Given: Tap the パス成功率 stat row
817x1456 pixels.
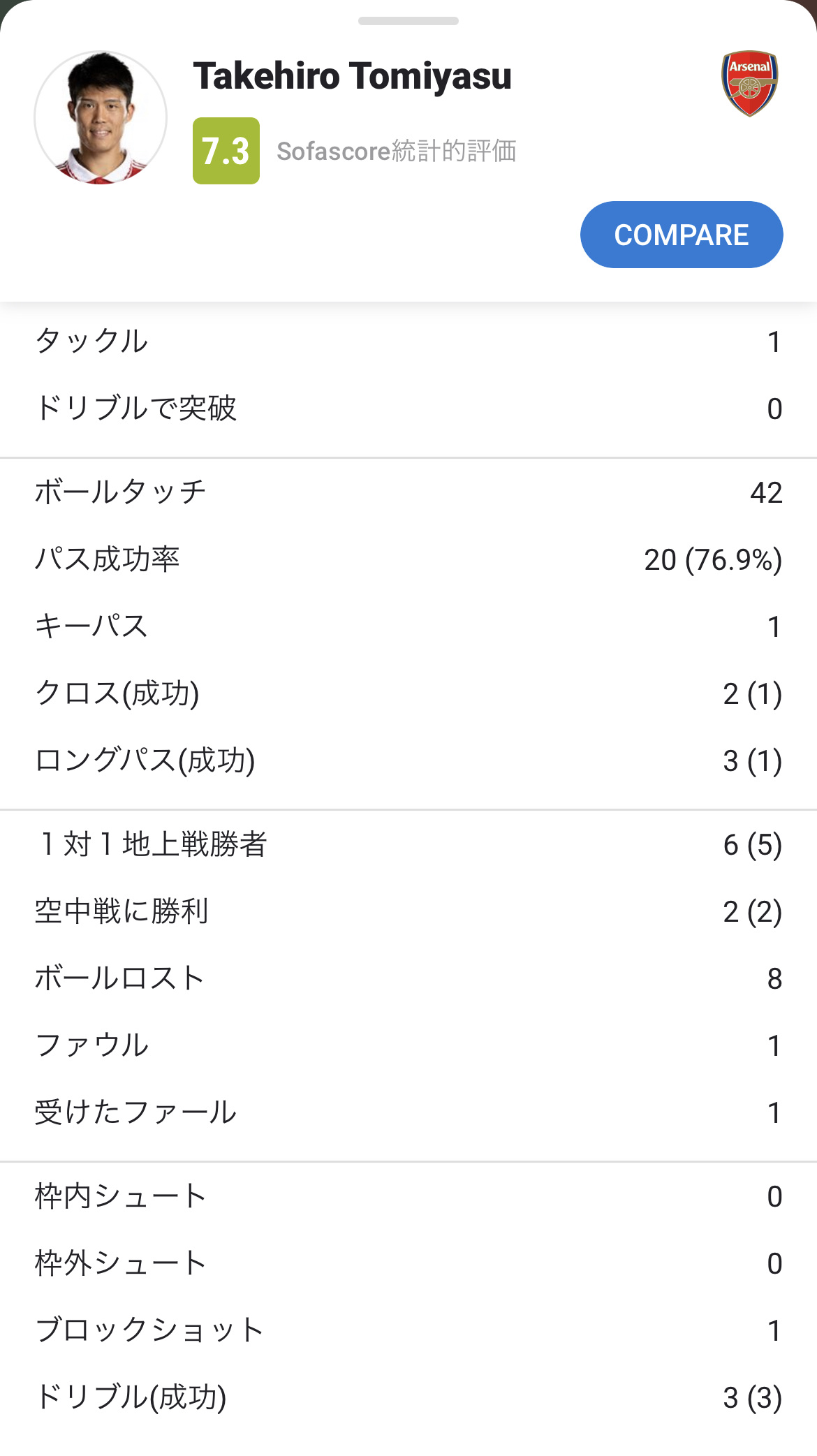Looking at the screenshot, I should pyautogui.click(x=408, y=559).
